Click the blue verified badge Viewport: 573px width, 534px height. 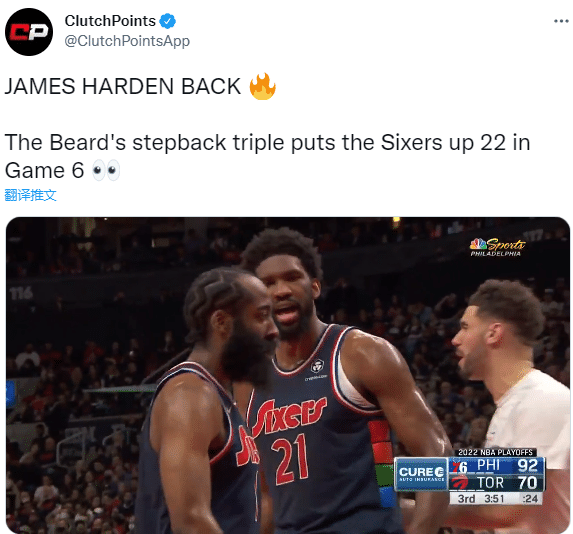point(168,21)
